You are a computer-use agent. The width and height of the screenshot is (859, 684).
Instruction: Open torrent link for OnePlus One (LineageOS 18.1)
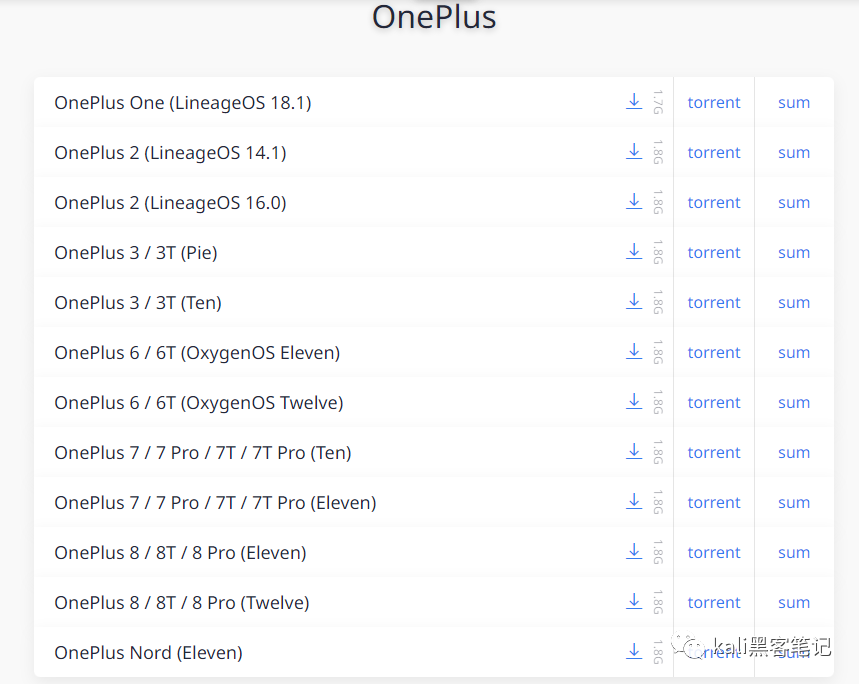pos(714,102)
